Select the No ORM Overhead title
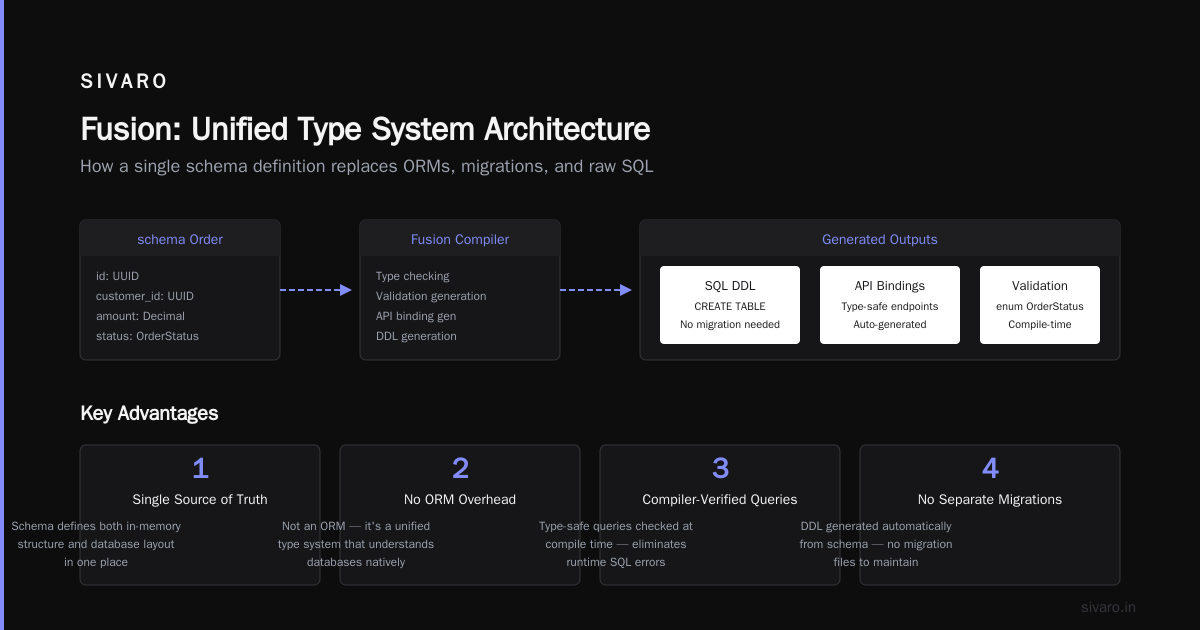 coord(460,499)
